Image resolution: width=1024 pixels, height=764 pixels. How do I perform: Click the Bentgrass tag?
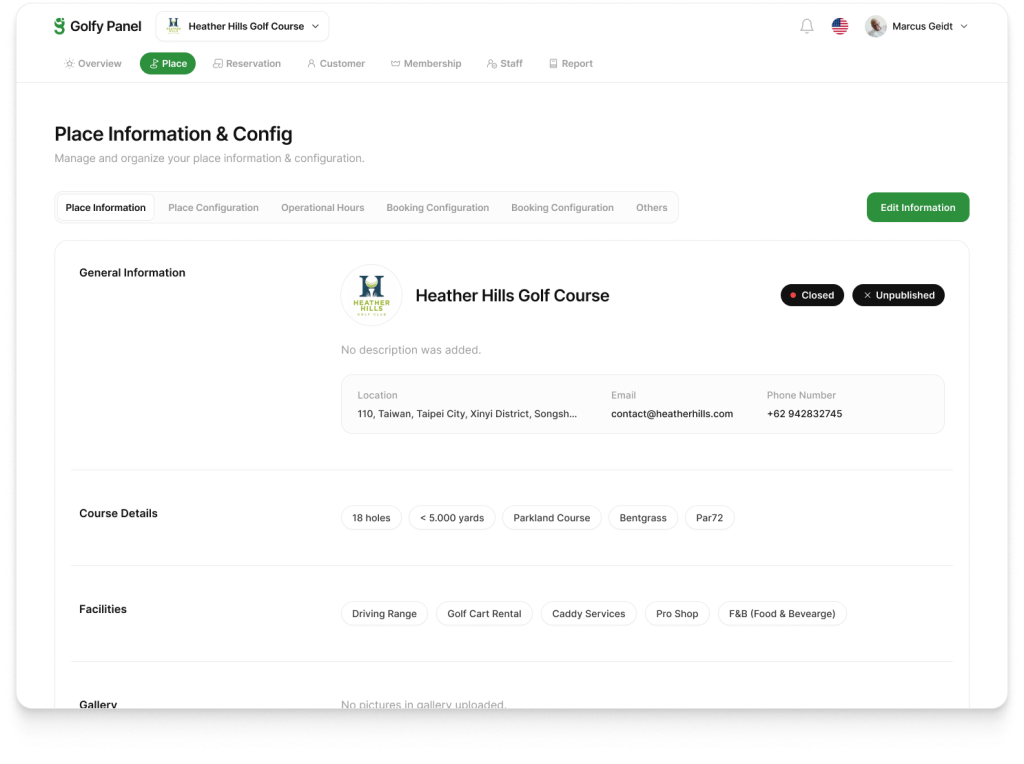coord(643,518)
